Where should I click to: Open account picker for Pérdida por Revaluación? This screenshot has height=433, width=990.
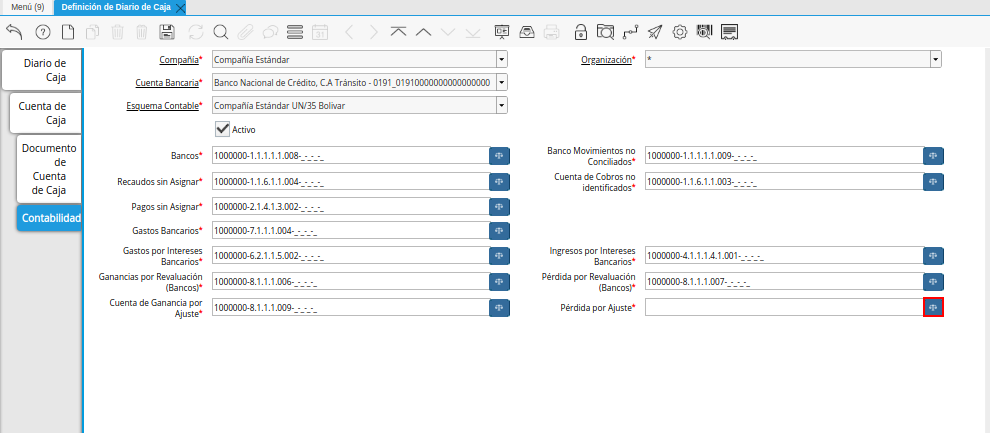(933, 282)
